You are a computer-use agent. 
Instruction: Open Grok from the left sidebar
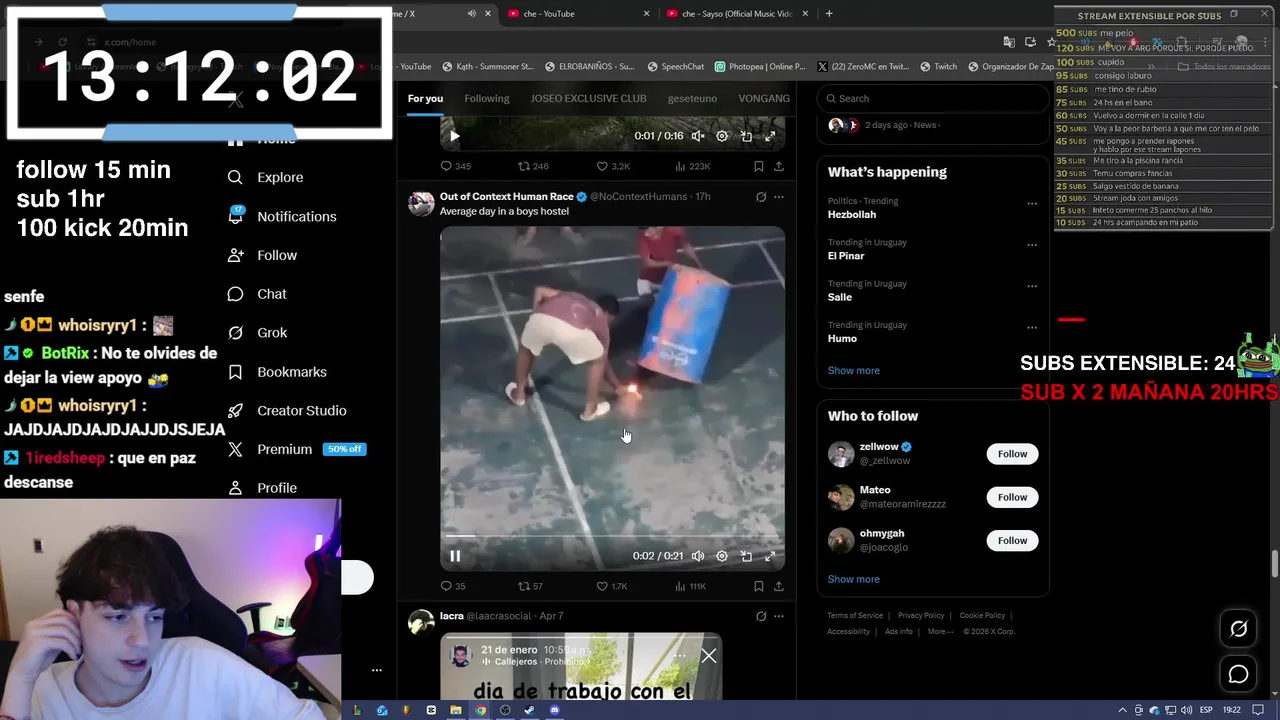point(257,333)
